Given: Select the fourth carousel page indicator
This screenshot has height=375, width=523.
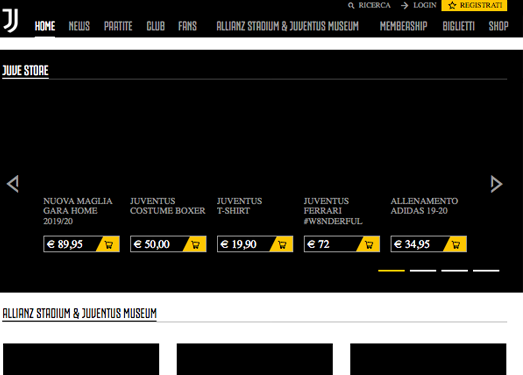Looking at the screenshot, I should pos(486,271).
